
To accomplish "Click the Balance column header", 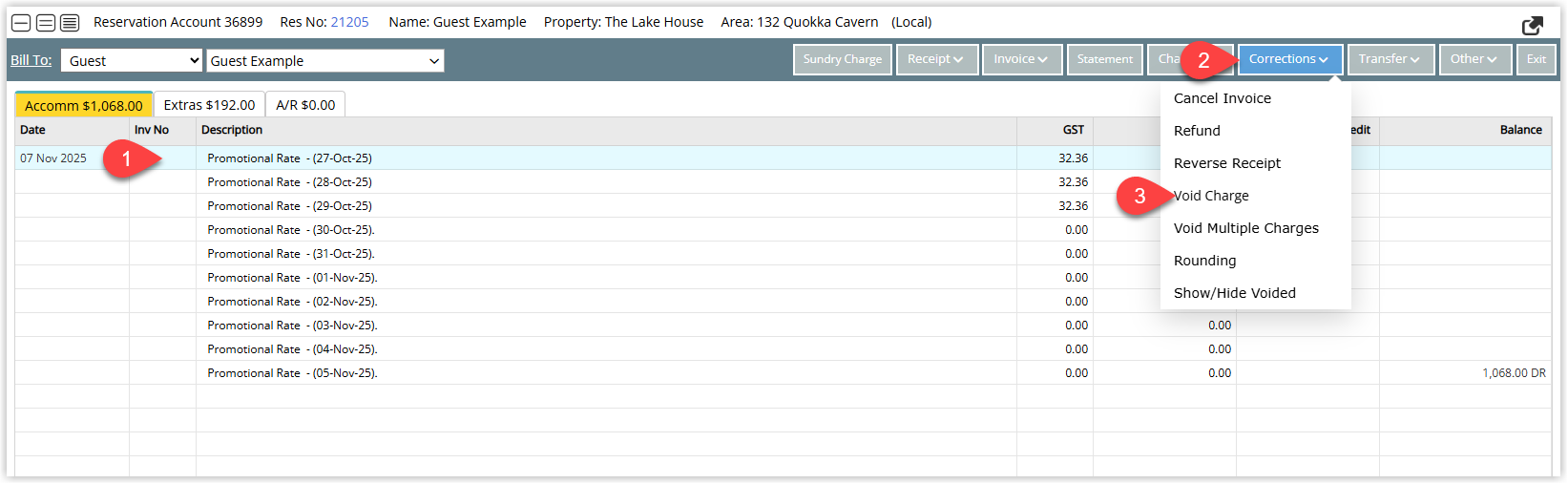I will tap(1466, 130).
